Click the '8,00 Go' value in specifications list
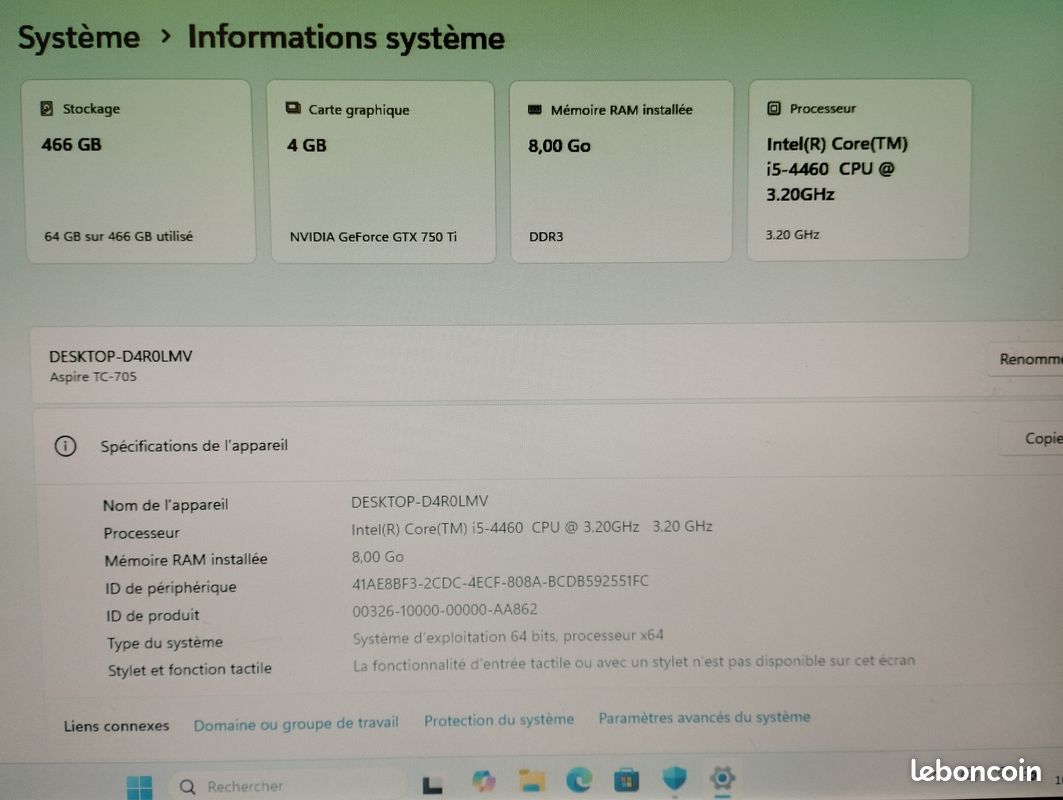The height and width of the screenshot is (800, 1063). tap(378, 557)
